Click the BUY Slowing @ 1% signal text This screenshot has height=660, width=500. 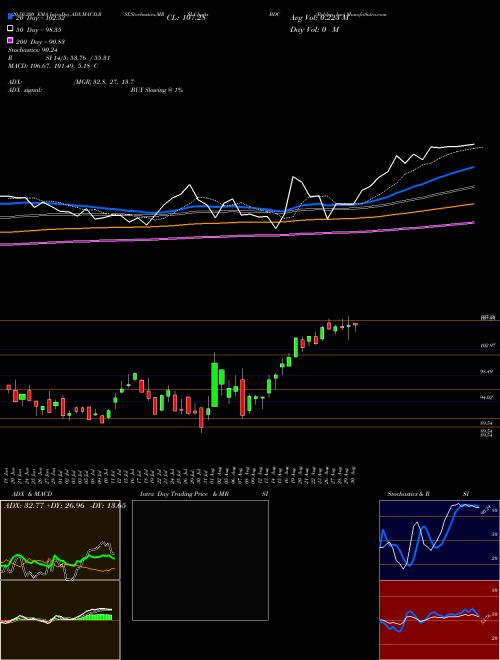(x=157, y=90)
